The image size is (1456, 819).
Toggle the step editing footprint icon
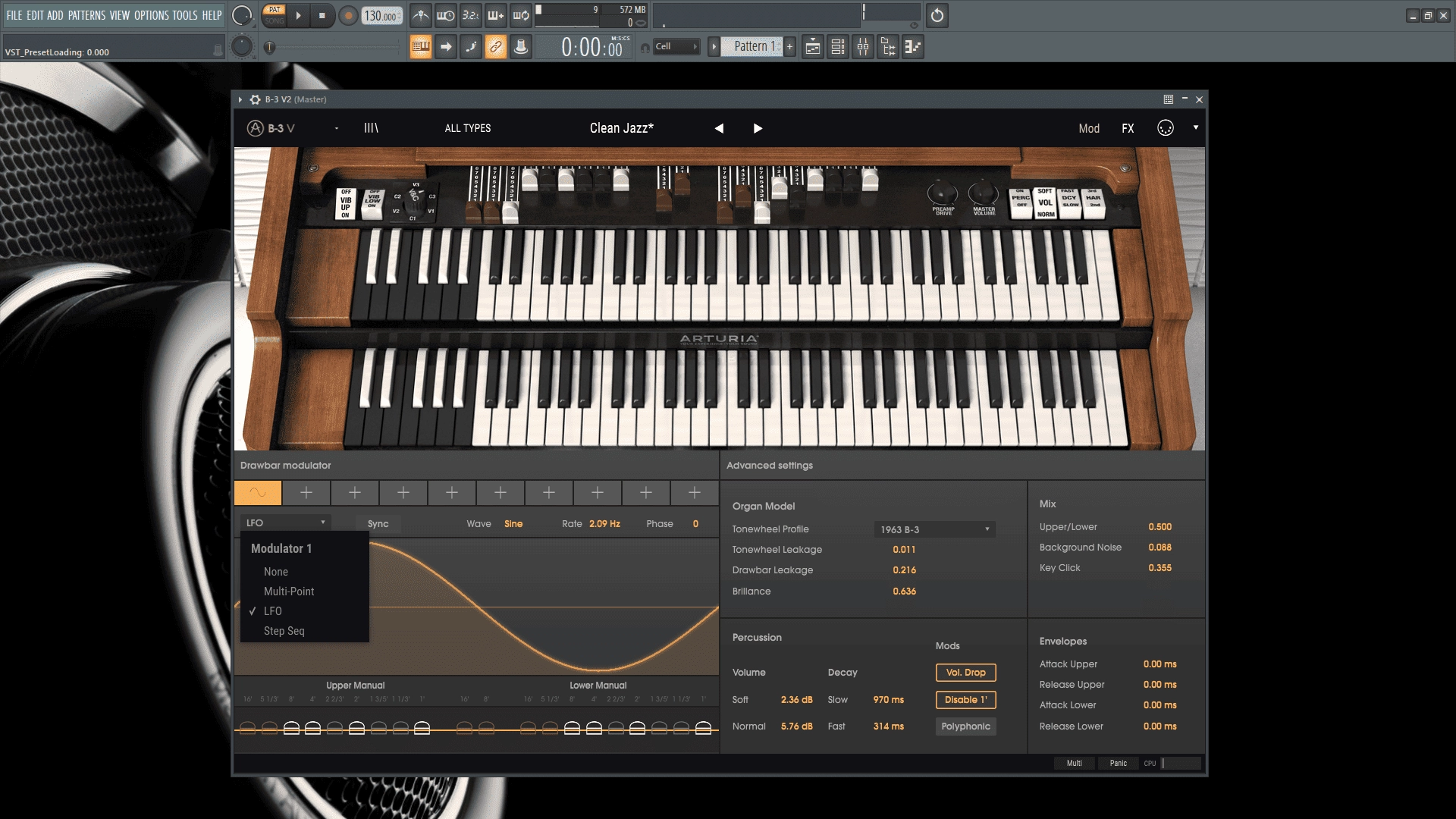[471, 47]
